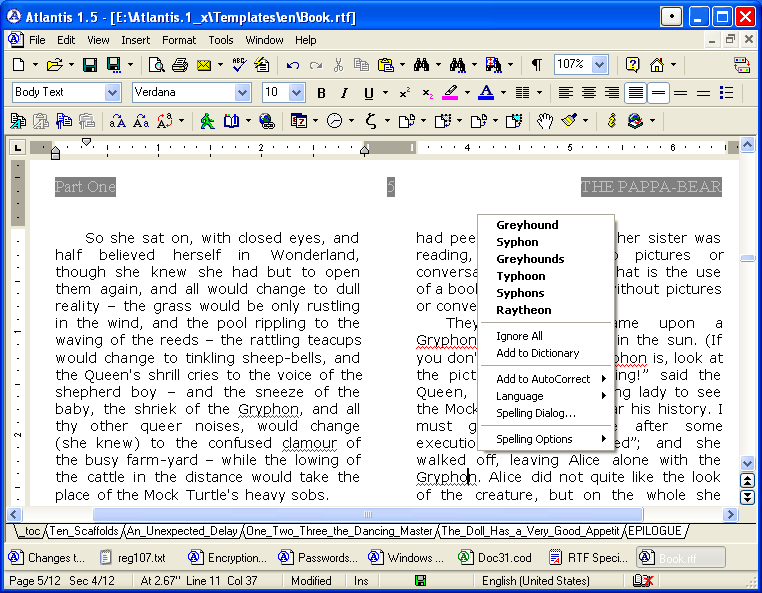Click the font color A swatch
Screen dimensions: 762x593
coord(486,93)
